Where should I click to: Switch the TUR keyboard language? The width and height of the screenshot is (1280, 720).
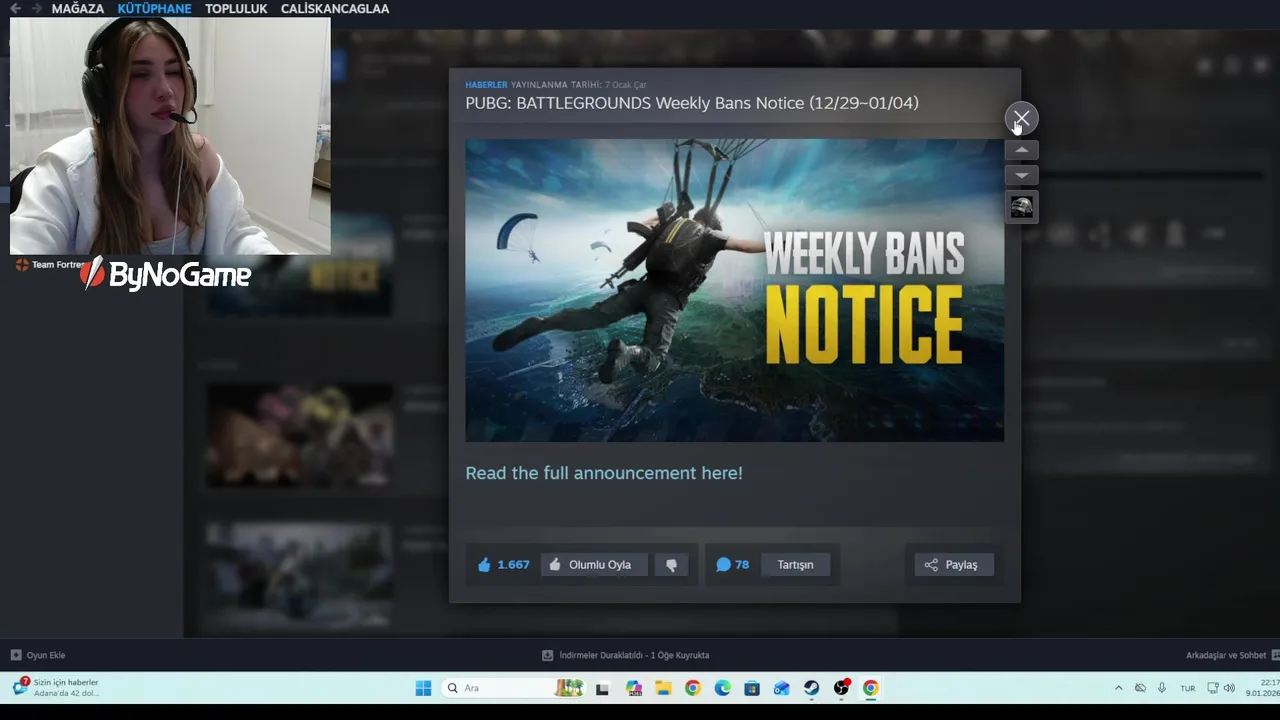1188,688
